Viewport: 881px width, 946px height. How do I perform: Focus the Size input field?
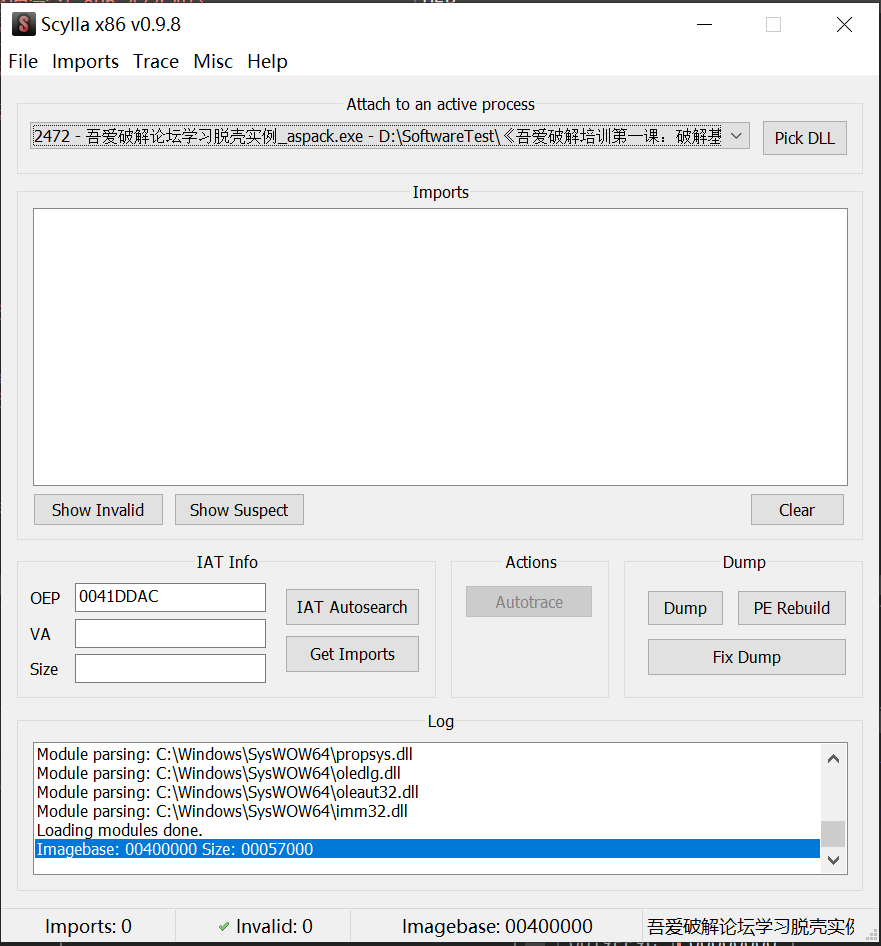[170, 669]
